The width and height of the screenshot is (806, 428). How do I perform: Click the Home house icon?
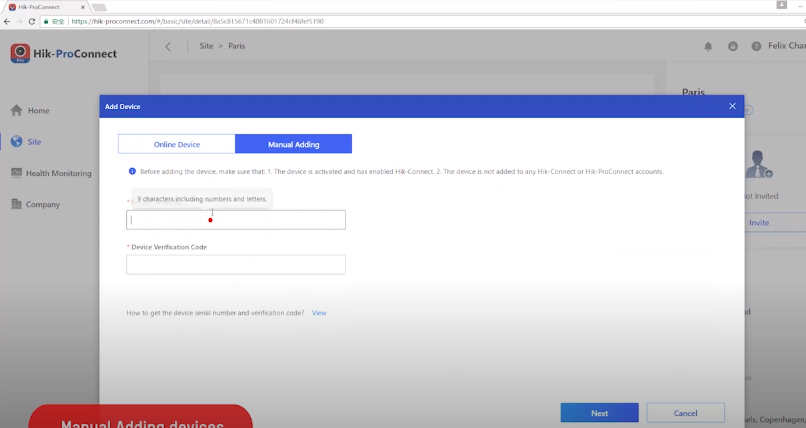click(16, 110)
